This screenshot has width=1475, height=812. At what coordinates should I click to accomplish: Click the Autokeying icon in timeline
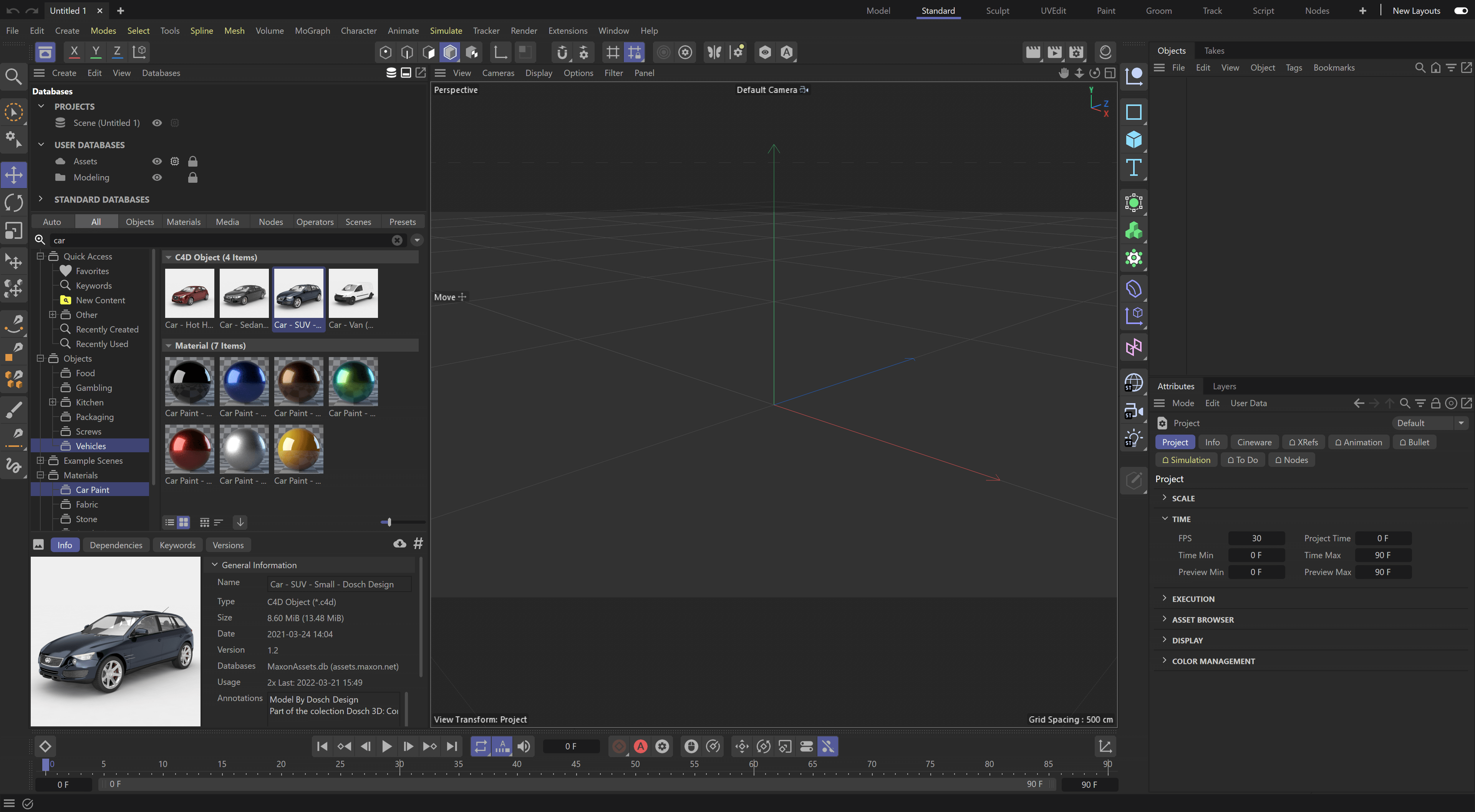point(640,746)
